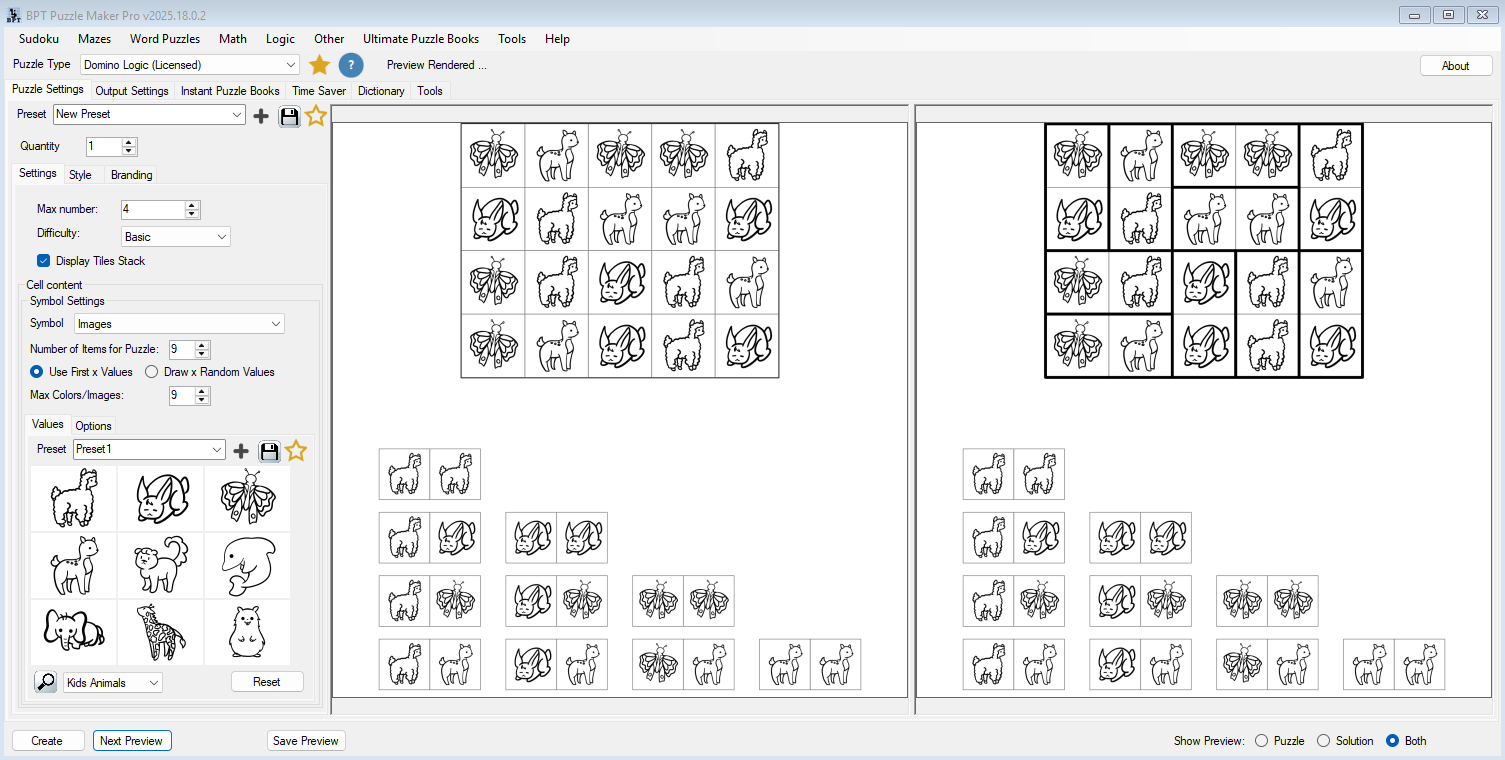Select the Draw x Random Values option

click(151, 372)
